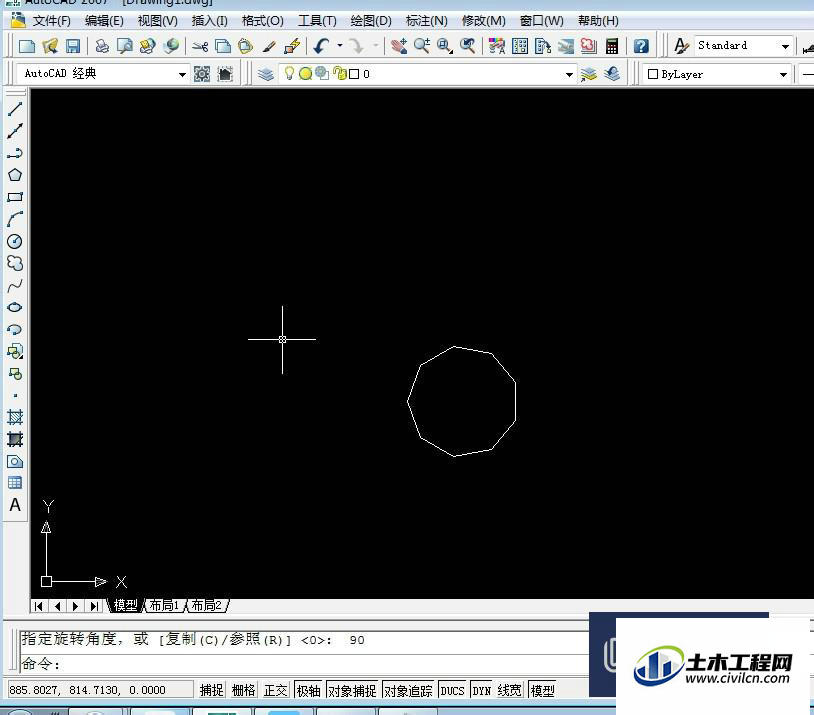Screen dimensions: 814x715
Task: Open the ByLayer color dropdown
Action: 783,74
